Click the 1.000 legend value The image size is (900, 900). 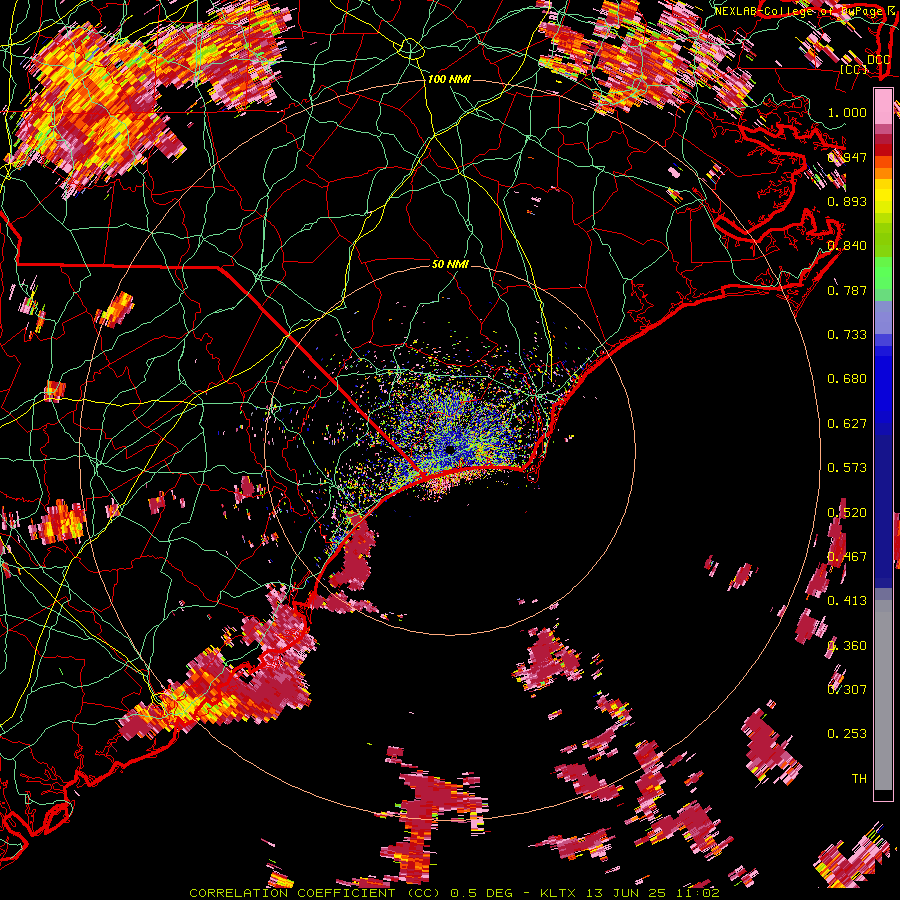click(x=847, y=112)
